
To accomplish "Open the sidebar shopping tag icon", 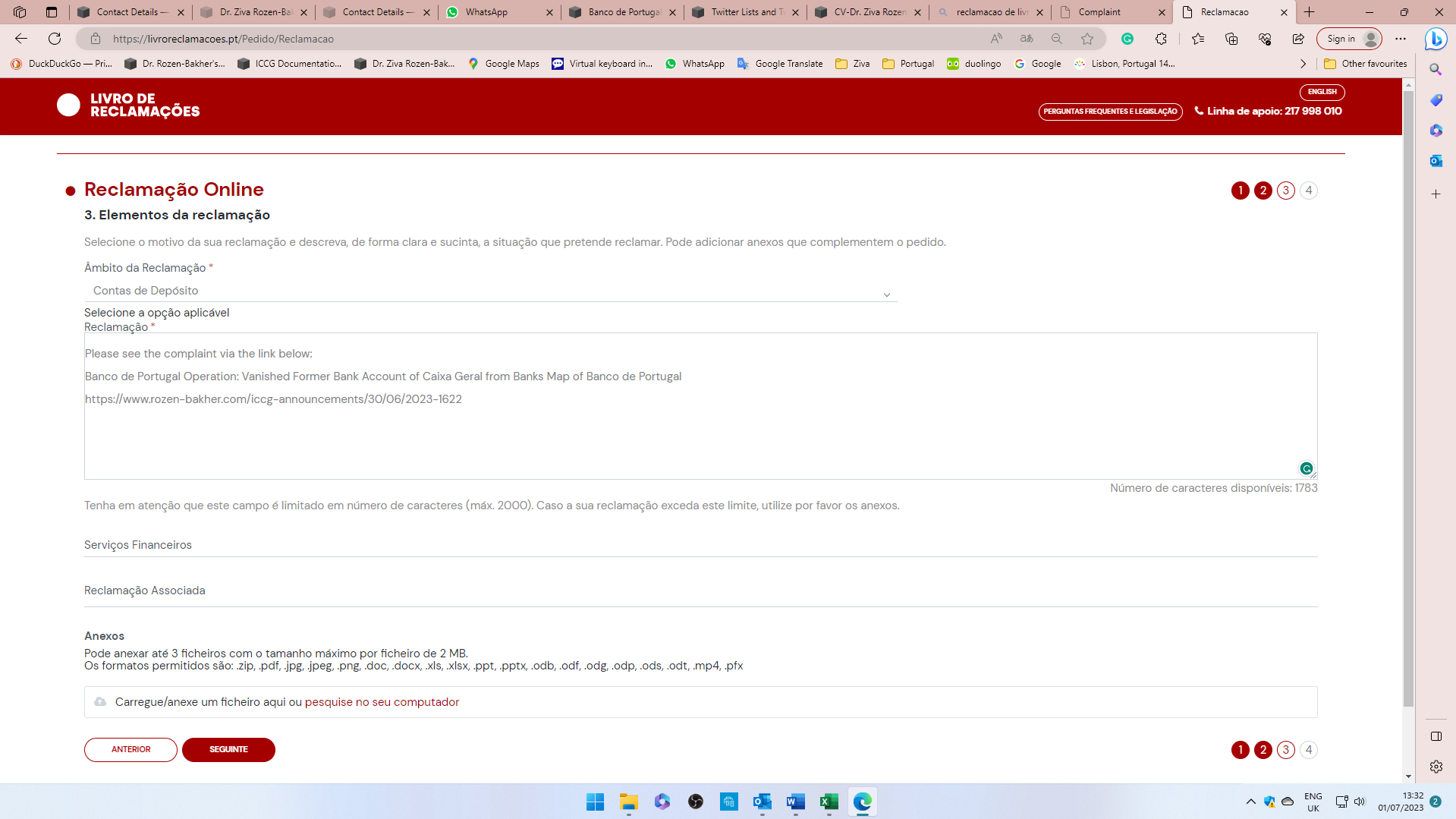I will point(1436,100).
